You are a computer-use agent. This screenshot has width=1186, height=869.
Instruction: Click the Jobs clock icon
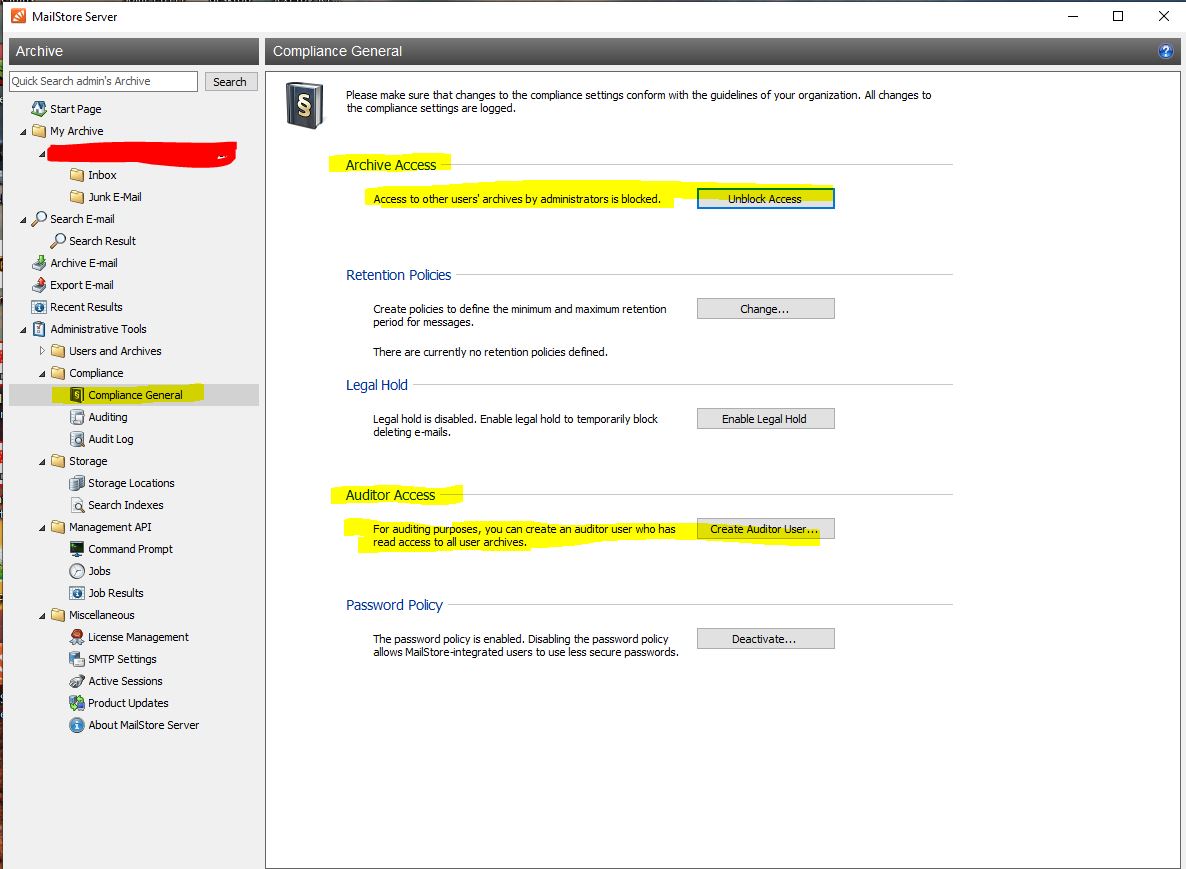coord(77,571)
